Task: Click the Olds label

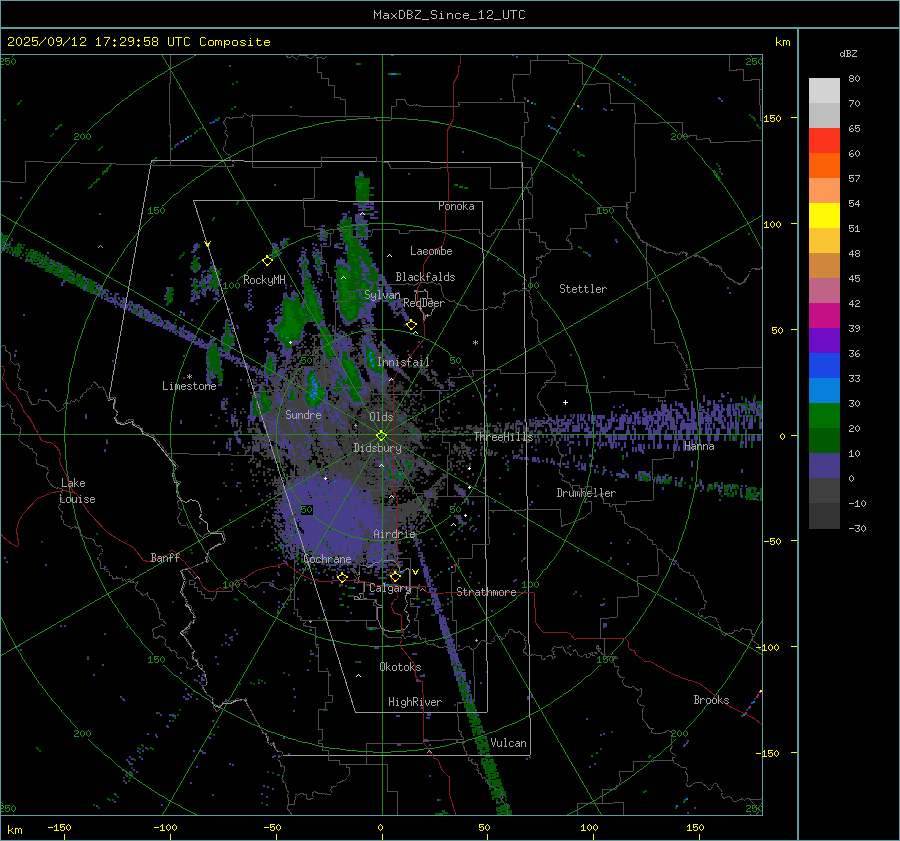Action: click(381, 417)
